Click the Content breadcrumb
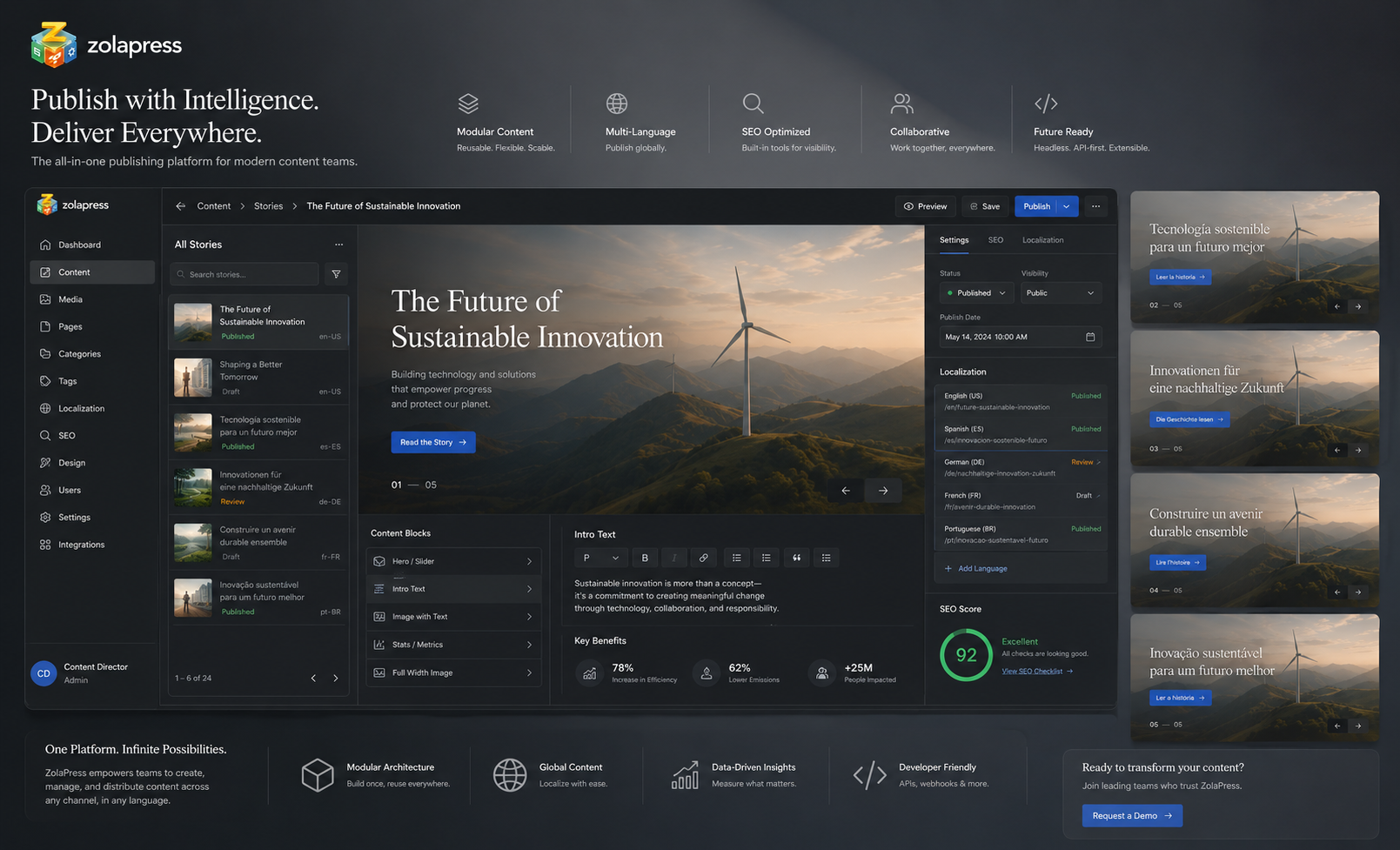The image size is (1400, 850). pos(214,206)
